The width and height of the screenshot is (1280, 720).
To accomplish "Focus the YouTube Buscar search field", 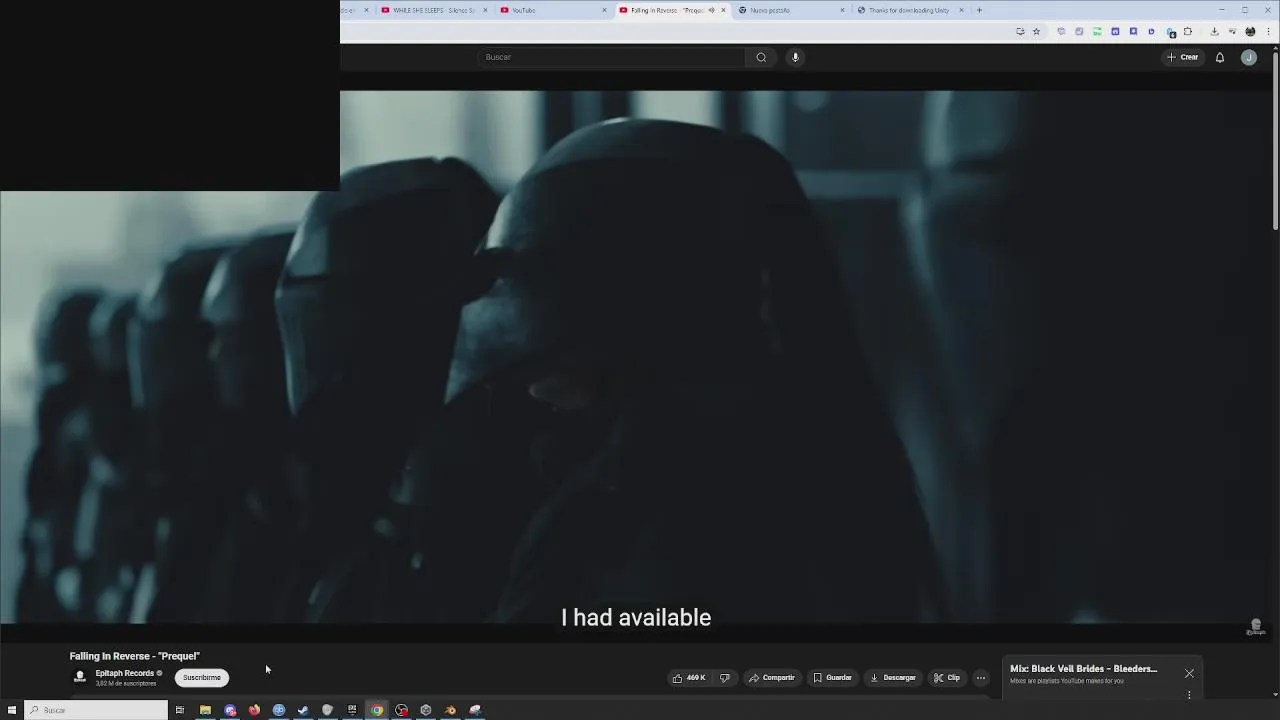I will pyautogui.click(x=611, y=57).
